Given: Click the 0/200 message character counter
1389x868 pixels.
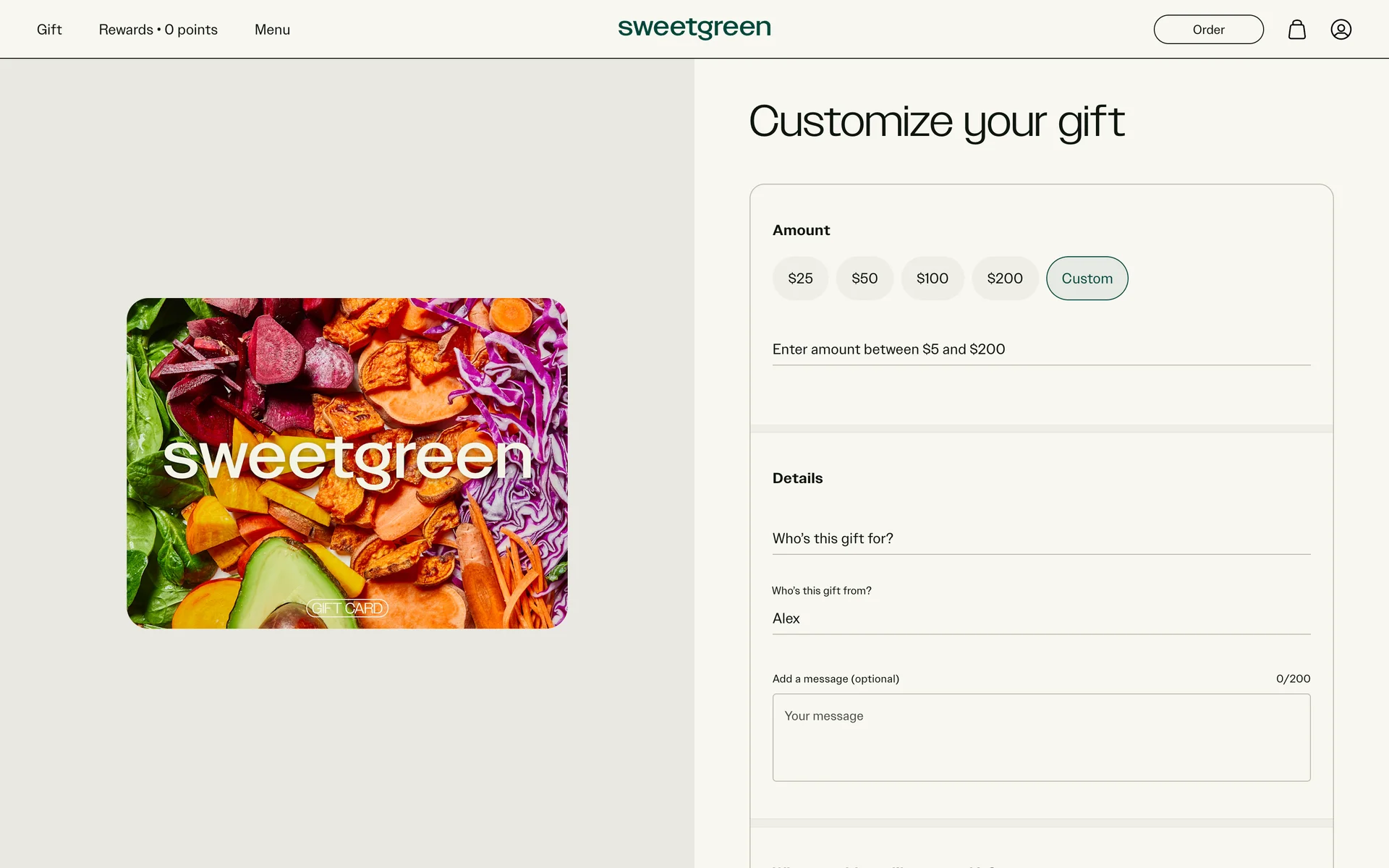Looking at the screenshot, I should coord(1293,679).
